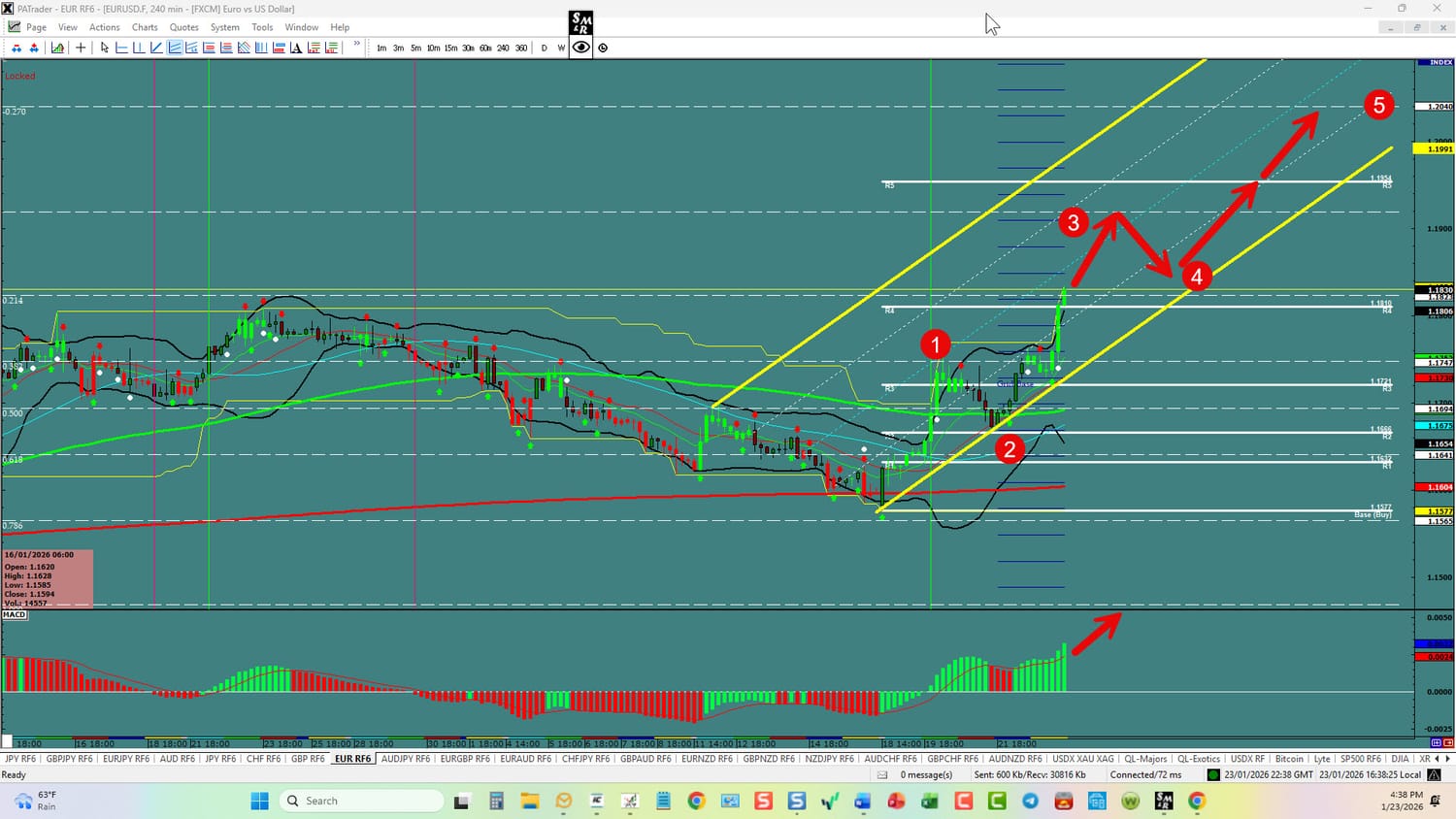Switch to the EURAUD RF6 tab

click(x=525, y=759)
